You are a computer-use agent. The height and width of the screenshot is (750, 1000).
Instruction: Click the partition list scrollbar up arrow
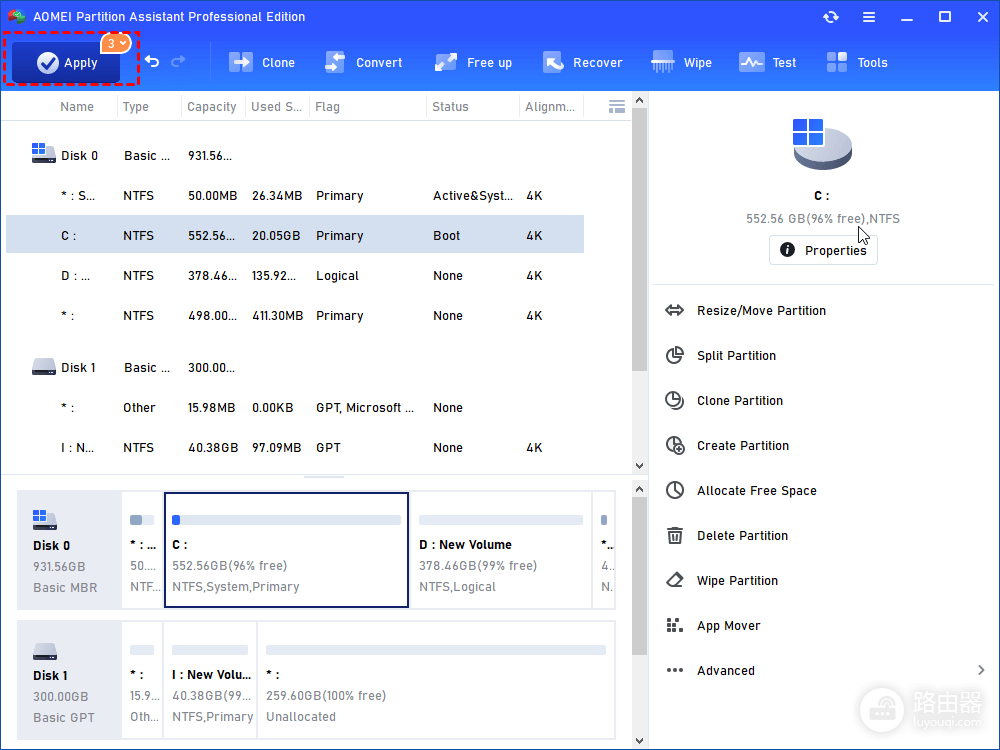click(640, 101)
